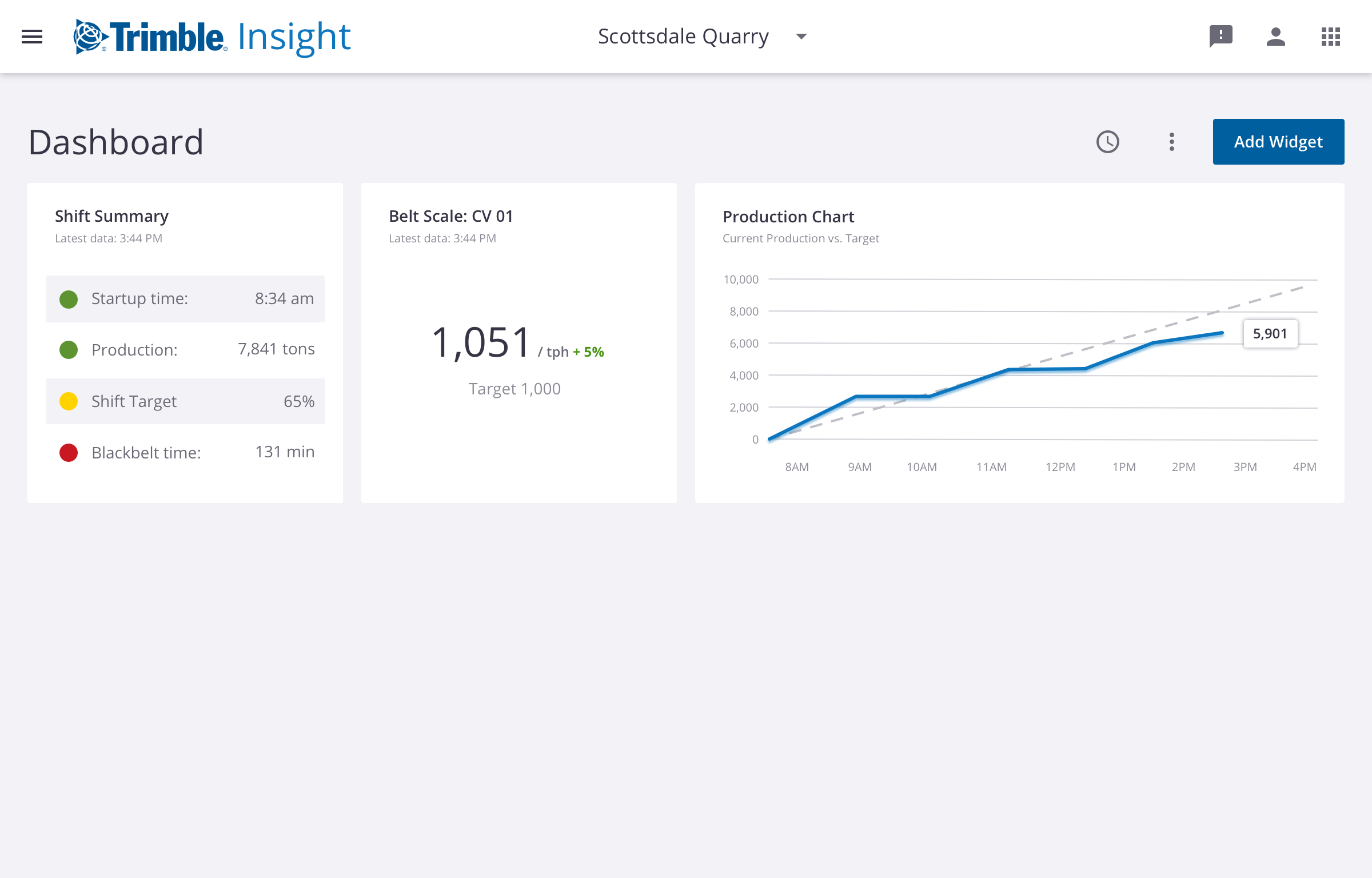
Task: Click the red Blackbelt time status dot
Action: pyautogui.click(x=69, y=453)
